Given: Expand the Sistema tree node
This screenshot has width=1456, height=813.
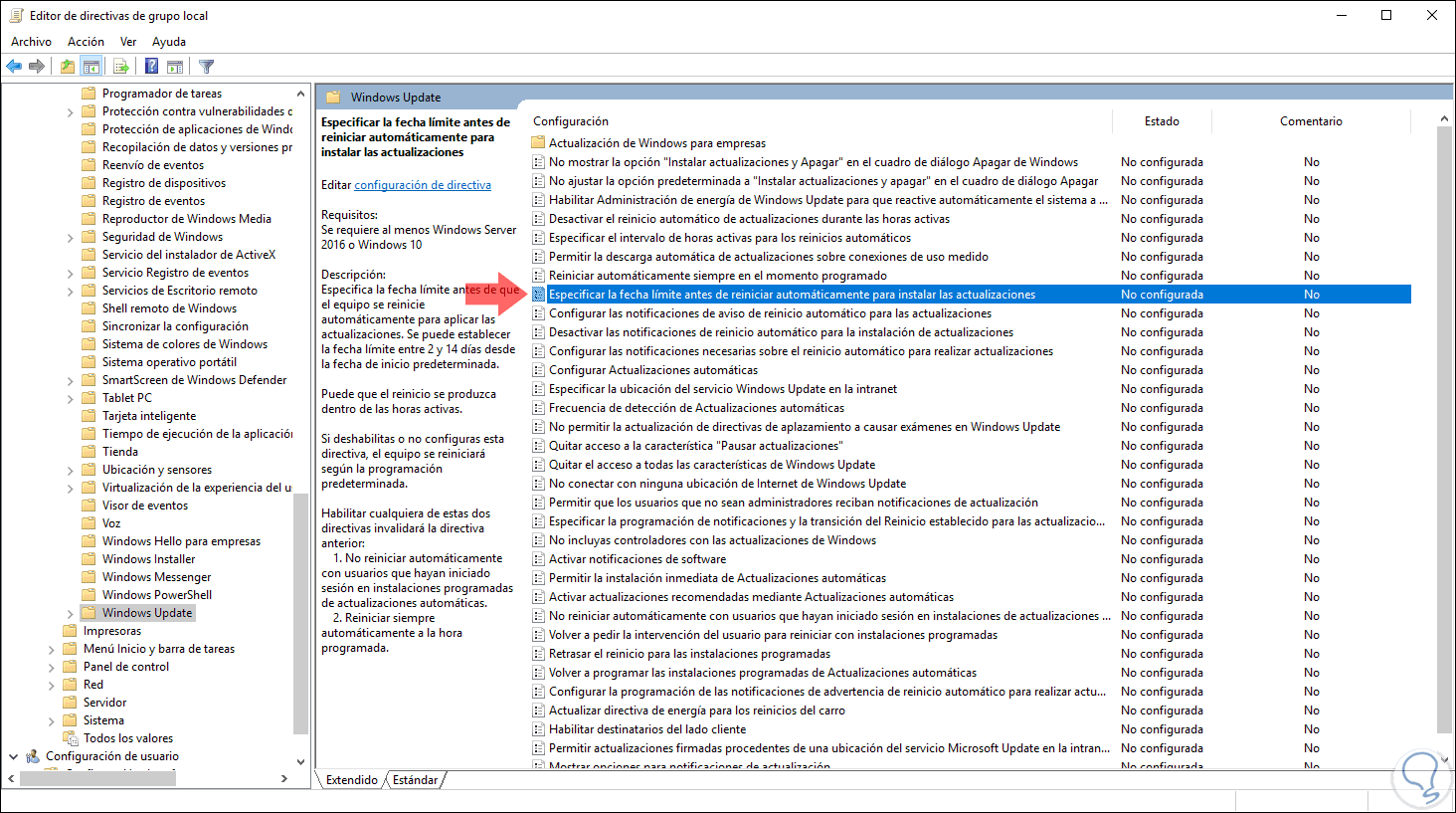Looking at the screenshot, I should coord(51,721).
